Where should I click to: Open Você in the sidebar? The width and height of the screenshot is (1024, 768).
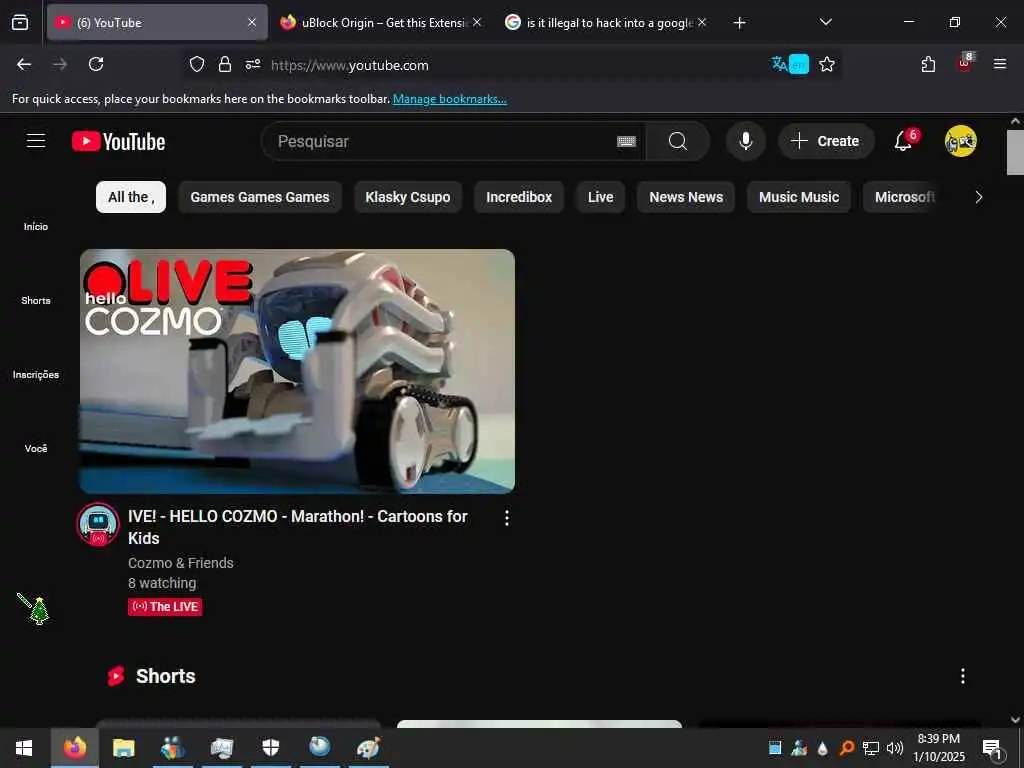(x=36, y=448)
